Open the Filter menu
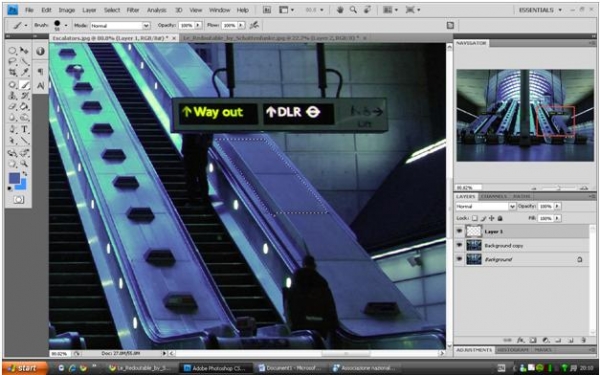The height and width of the screenshot is (375, 600). pyautogui.click(x=133, y=10)
